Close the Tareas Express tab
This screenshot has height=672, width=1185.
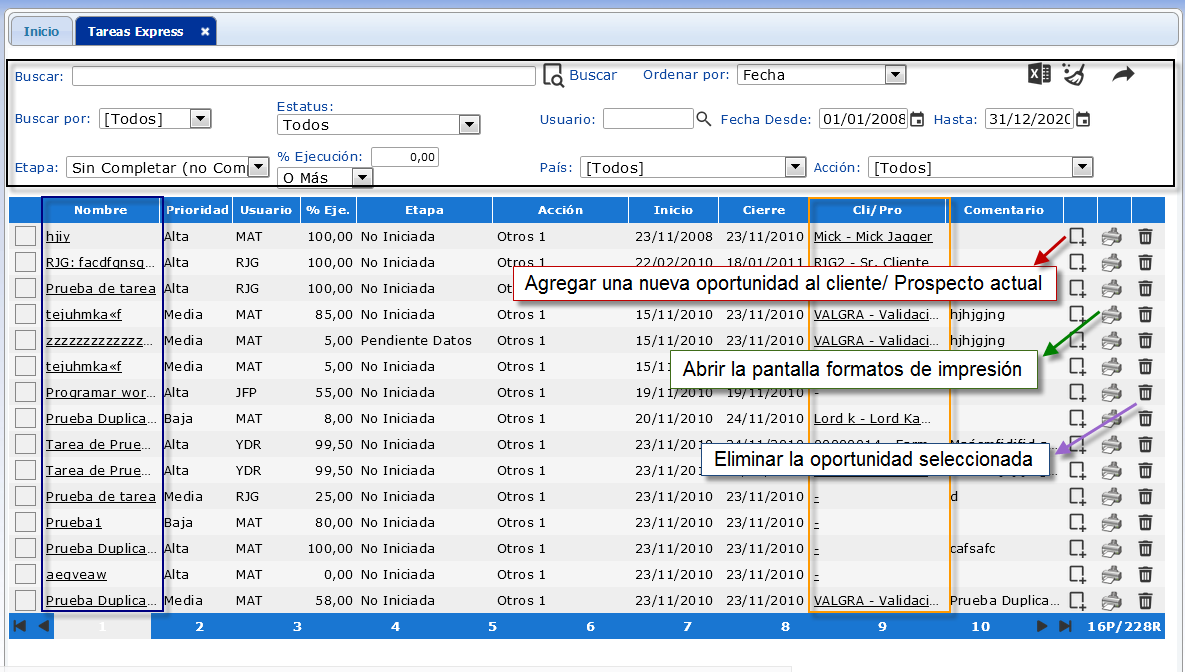pyautogui.click(x=205, y=32)
